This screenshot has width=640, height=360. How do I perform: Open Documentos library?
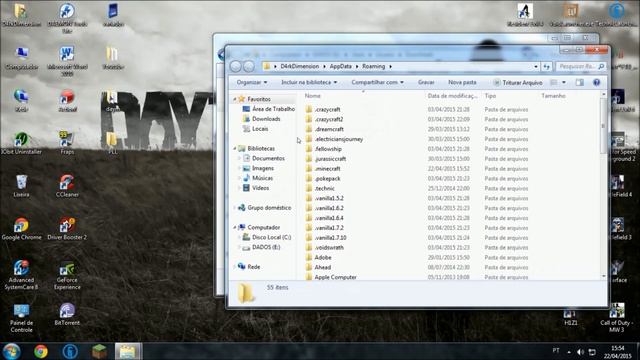[x=268, y=158]
